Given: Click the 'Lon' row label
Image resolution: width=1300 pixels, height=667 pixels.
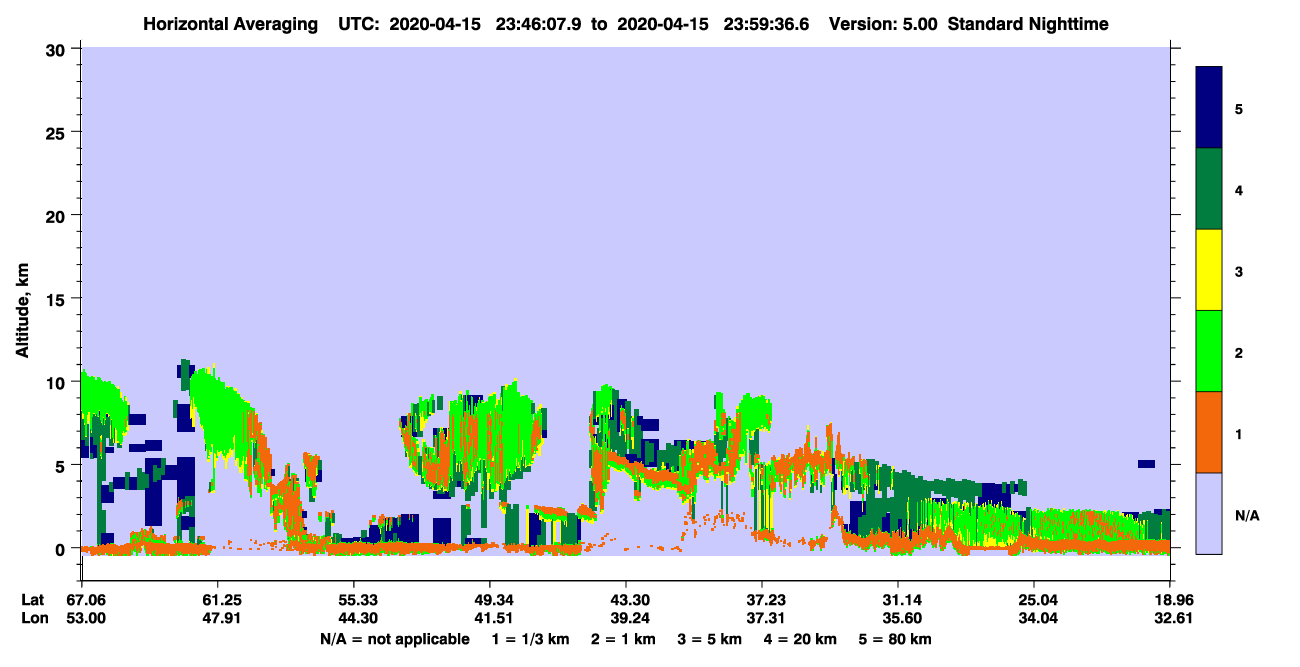Looking at the screenshot, I should click(33, 618).
